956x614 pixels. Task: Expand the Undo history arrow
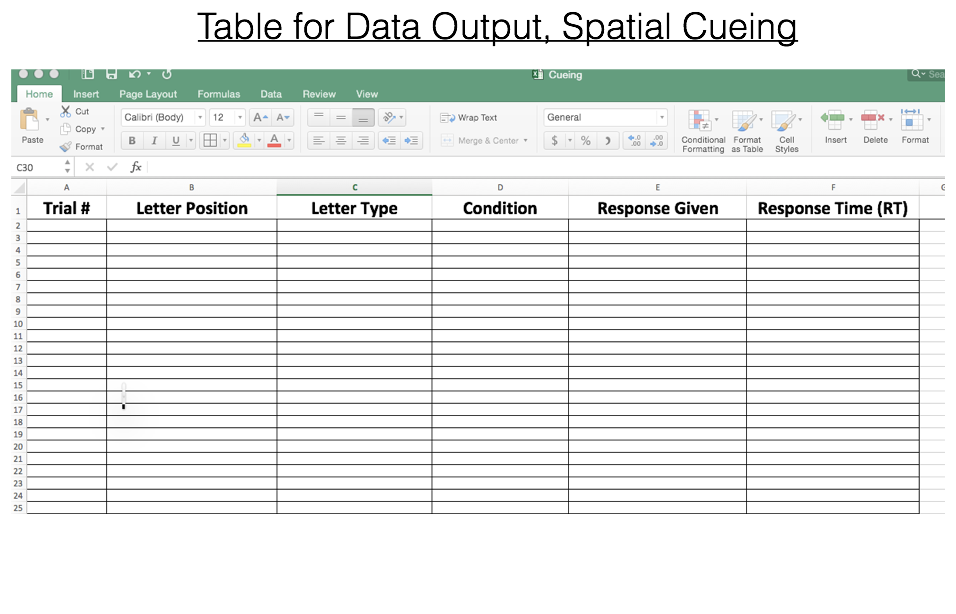[149, 74]
